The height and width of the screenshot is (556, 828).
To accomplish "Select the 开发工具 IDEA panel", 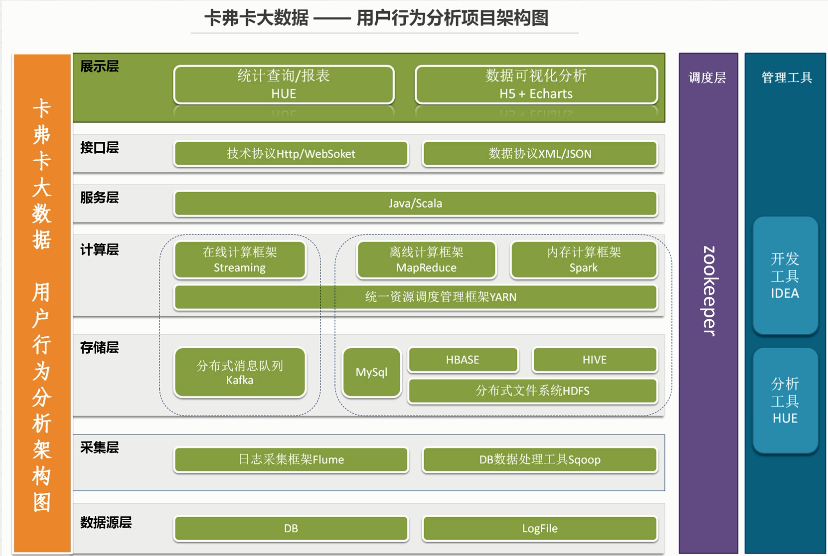I will pyautogui.click(x=785, y=276).
